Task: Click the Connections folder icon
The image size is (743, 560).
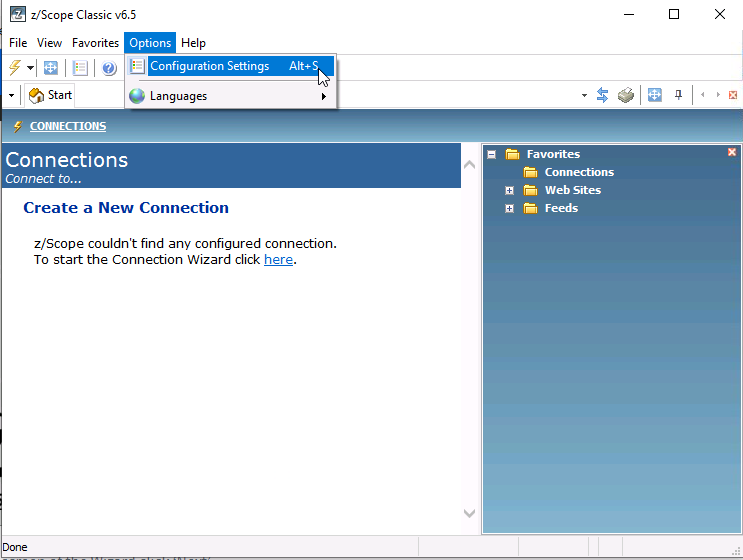Action: (x=530, y=172)
